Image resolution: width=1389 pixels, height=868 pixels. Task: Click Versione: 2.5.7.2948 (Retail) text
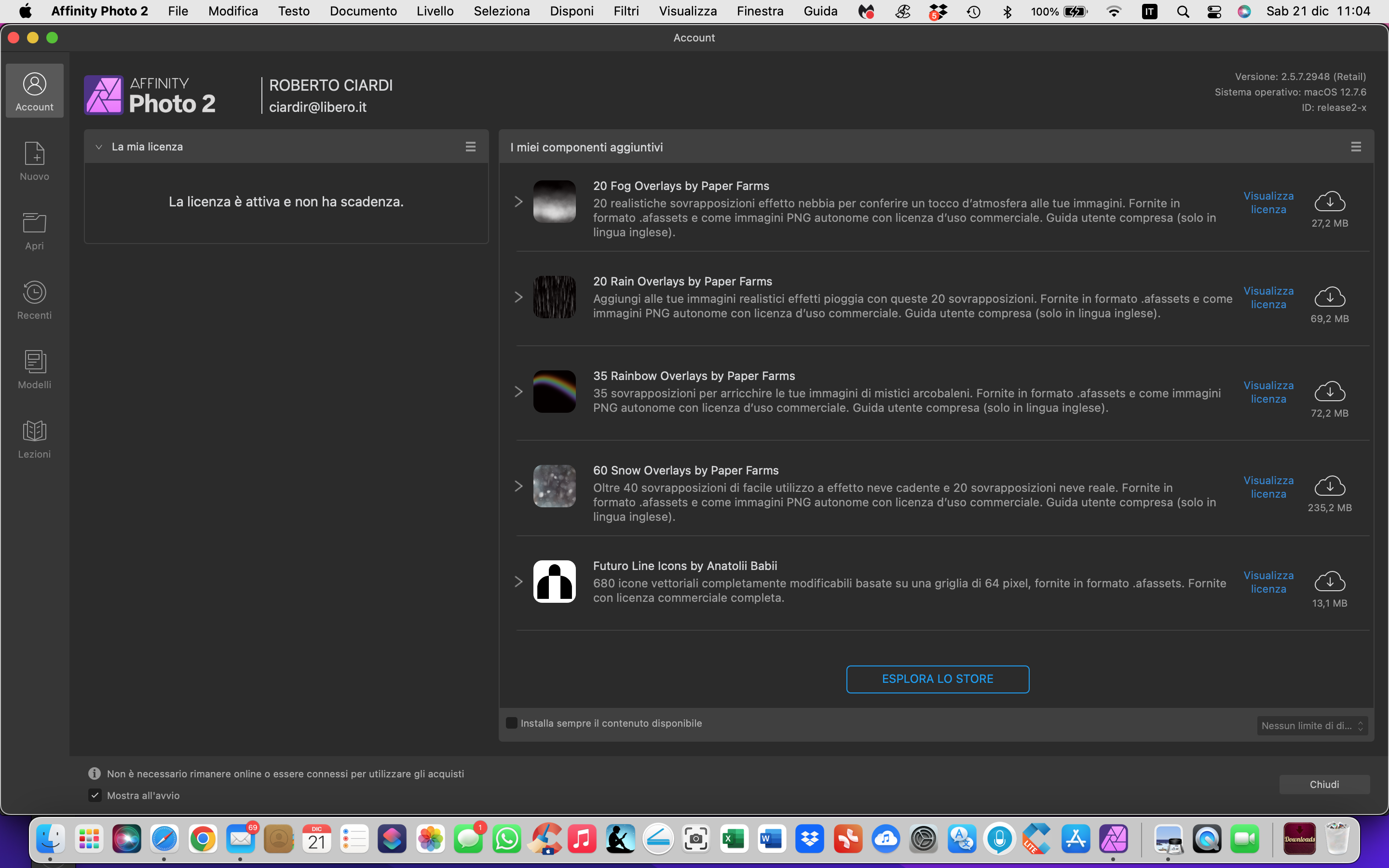[1300, 76]
